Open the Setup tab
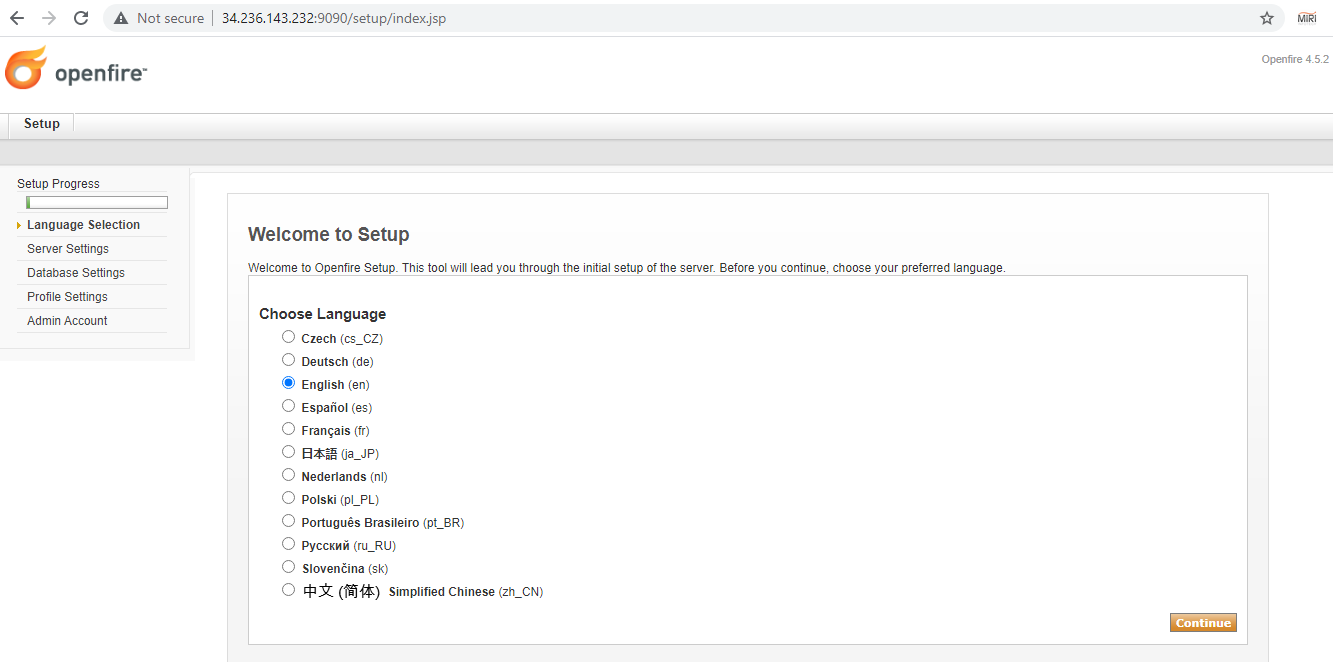 tap(42, 124)
